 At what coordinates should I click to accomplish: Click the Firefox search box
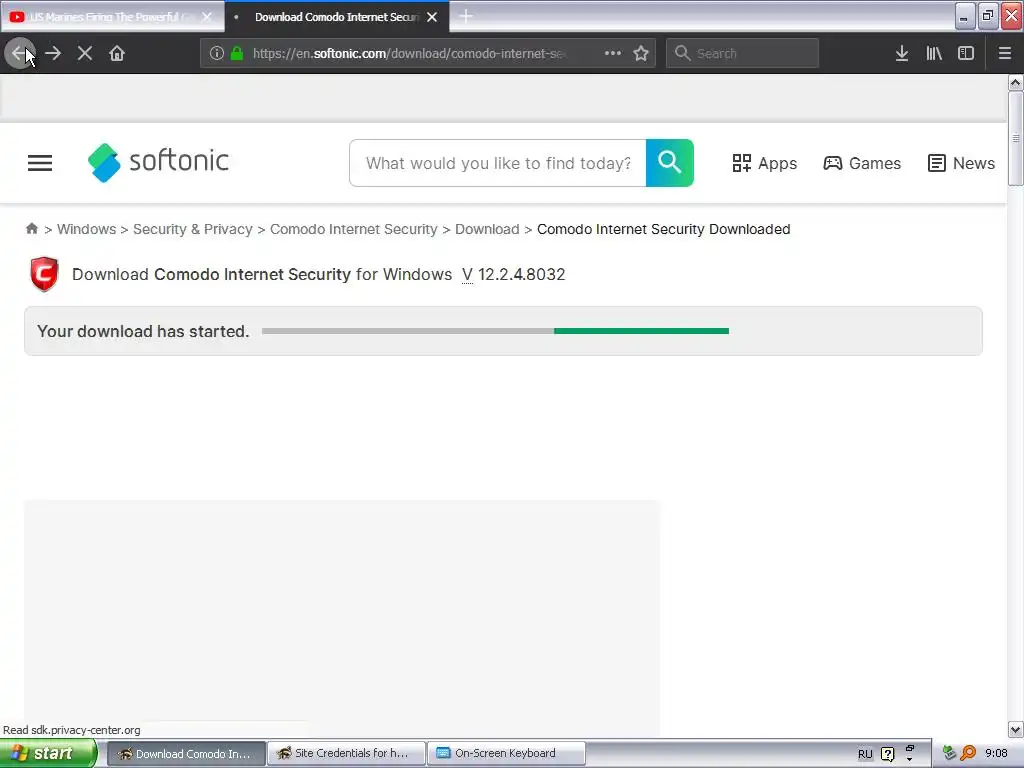click(x=742, y=53)
